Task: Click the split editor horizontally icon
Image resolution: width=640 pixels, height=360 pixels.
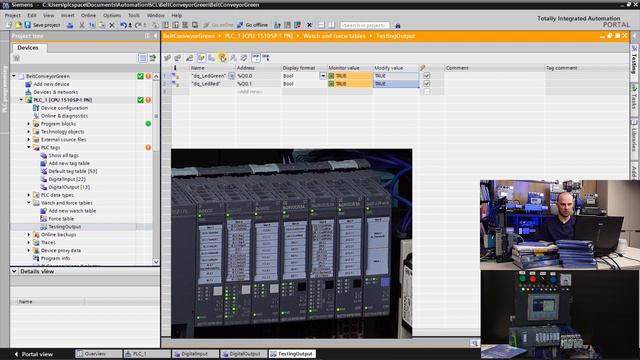Action: [321, 25]
